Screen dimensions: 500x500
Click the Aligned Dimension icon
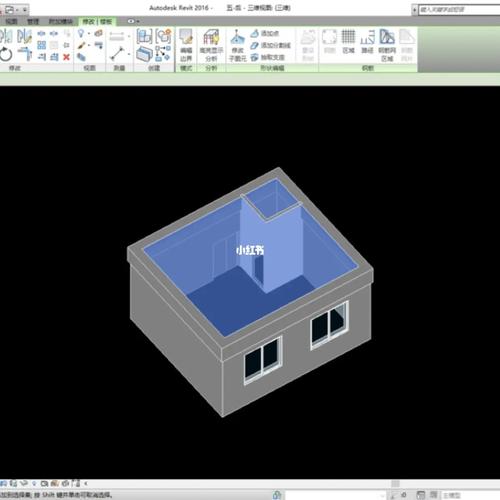tap(117, 36)
